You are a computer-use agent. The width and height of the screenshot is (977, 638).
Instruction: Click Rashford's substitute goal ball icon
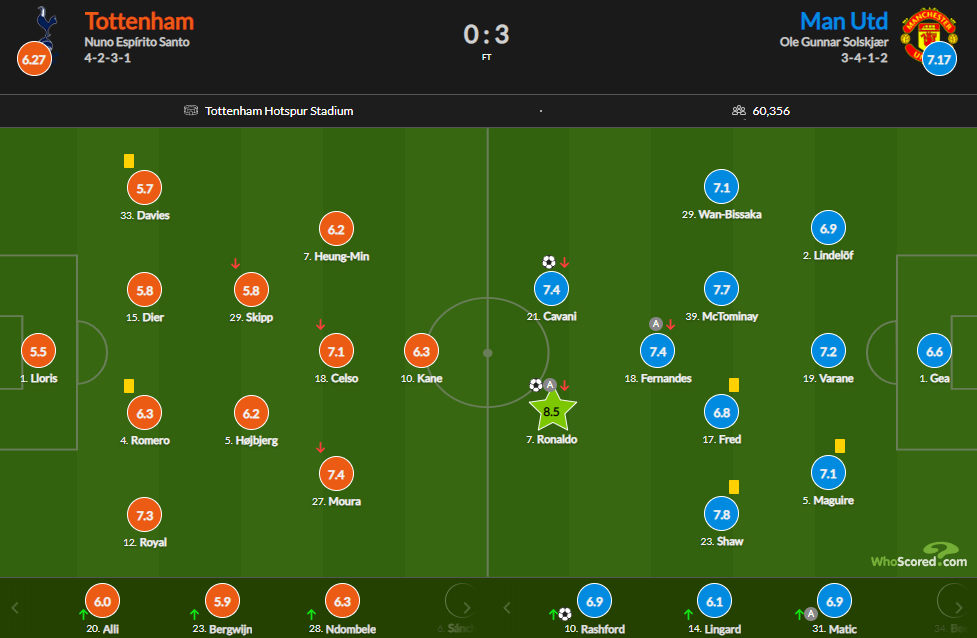(x=565, y=614)
